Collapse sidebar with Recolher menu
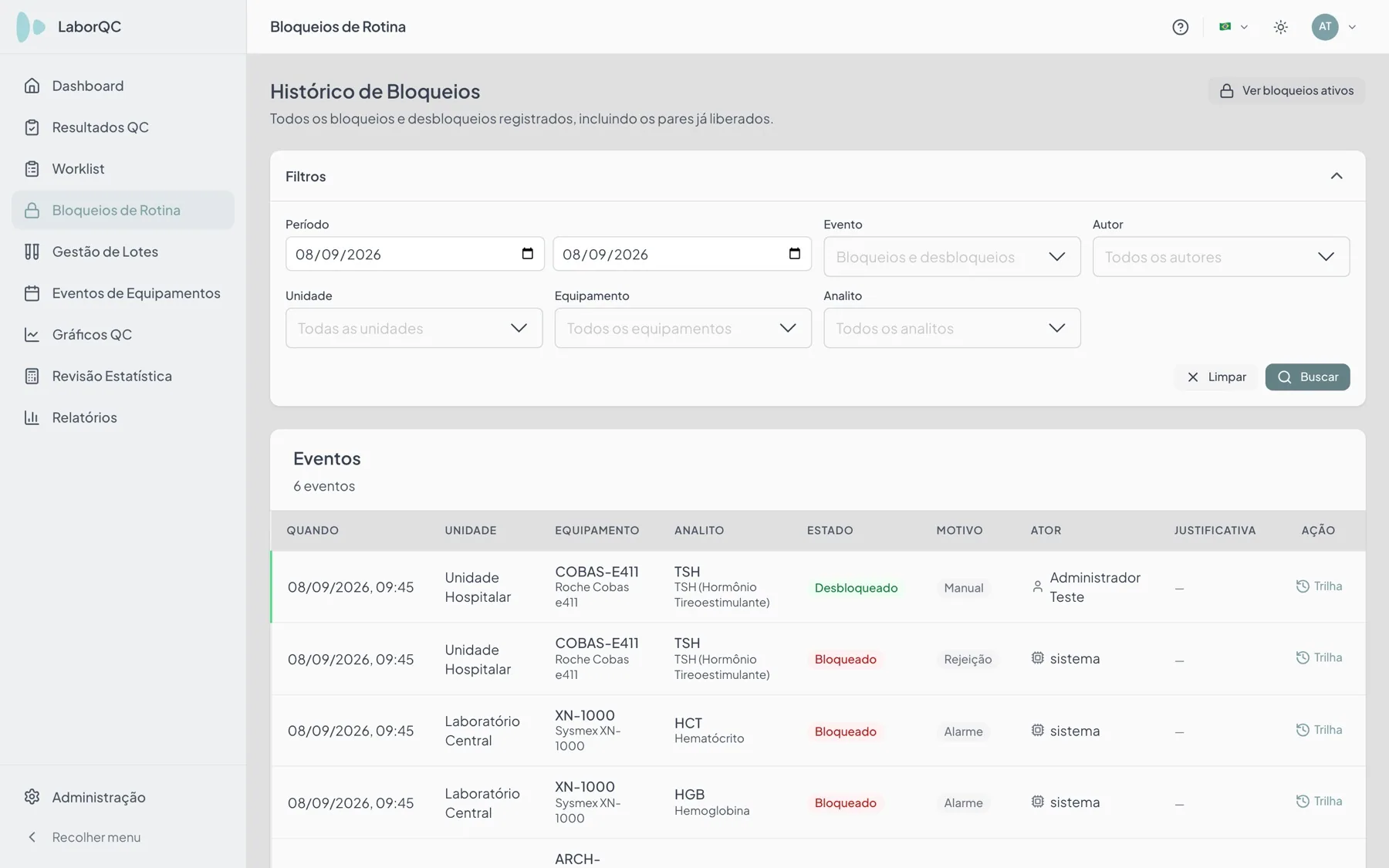1389x868 pixels. point(123,837)
